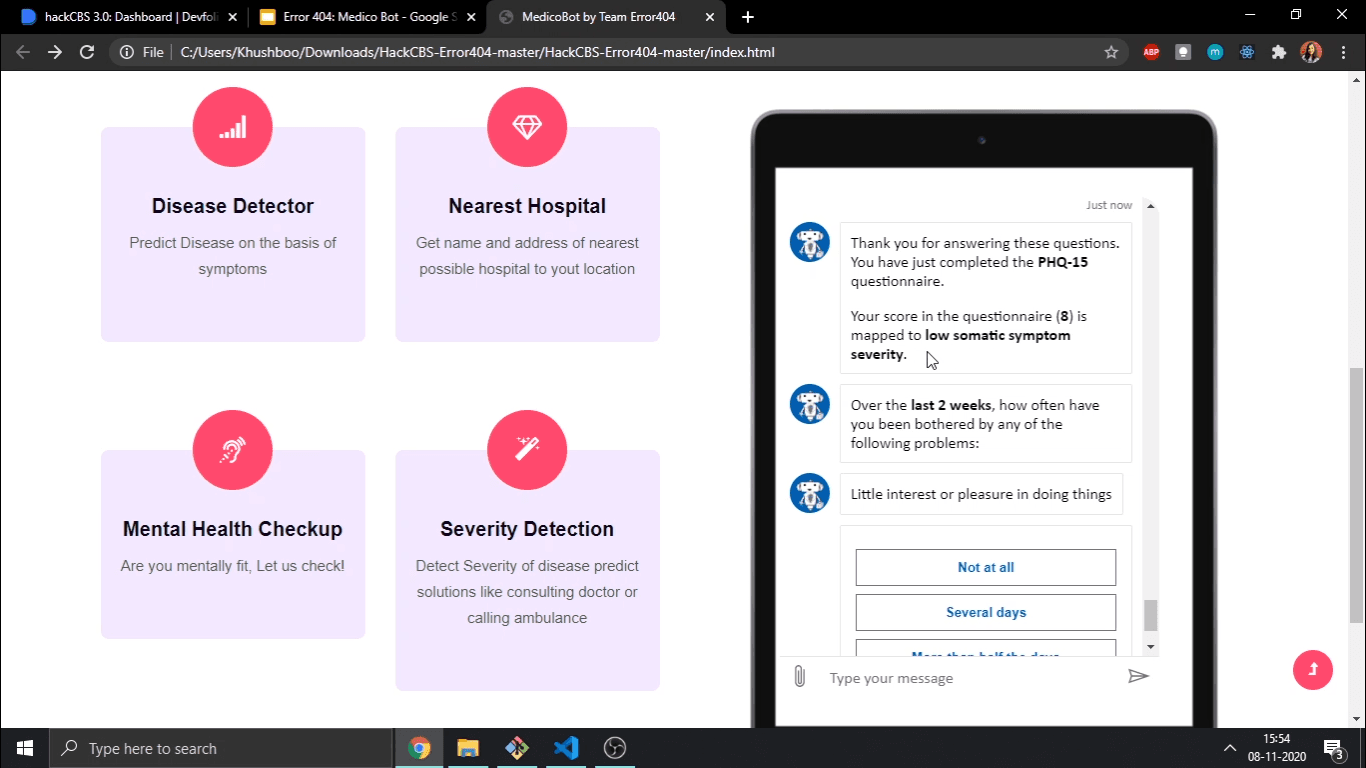Open Chrome from the taskbar
The height and width of the screenshot is (768, 1366).
click(x=419, y=748)
